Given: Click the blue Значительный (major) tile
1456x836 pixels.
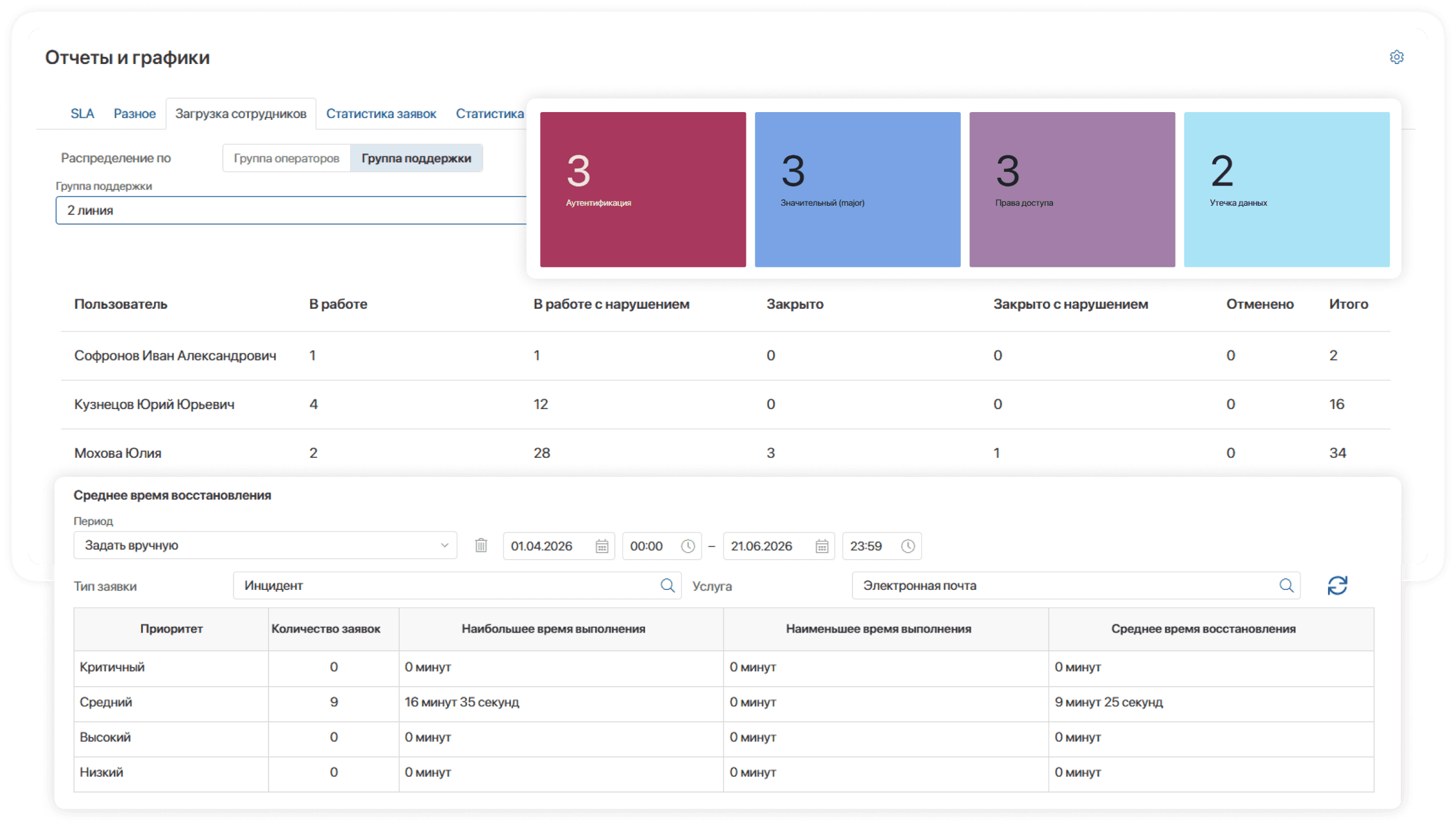Looking at the screenshot, I should pos(857,190).
